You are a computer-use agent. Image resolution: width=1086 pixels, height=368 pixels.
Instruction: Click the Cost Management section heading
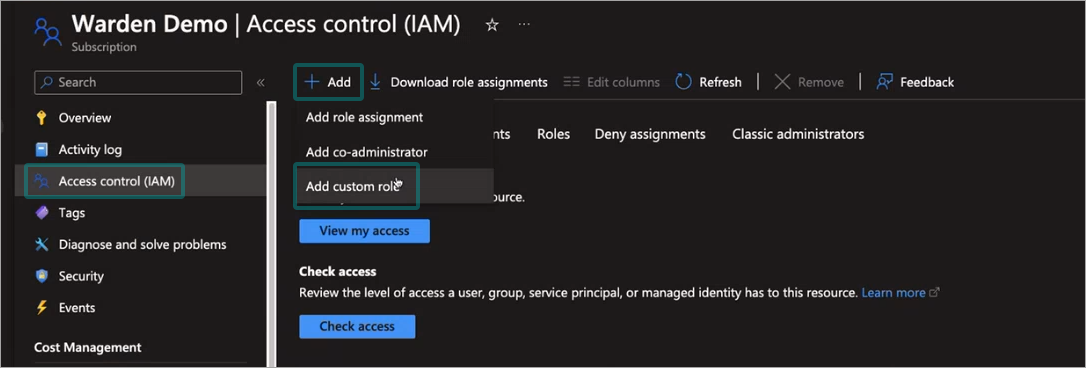[87, 347]
